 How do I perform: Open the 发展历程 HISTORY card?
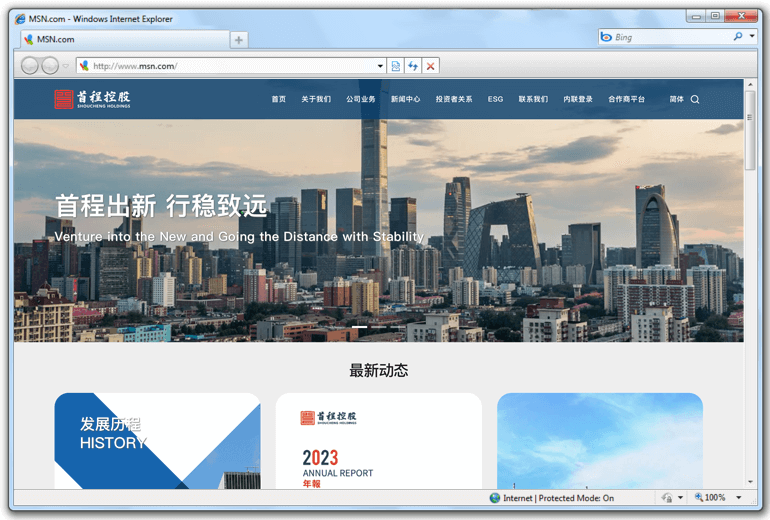click(x=158, y=440)
